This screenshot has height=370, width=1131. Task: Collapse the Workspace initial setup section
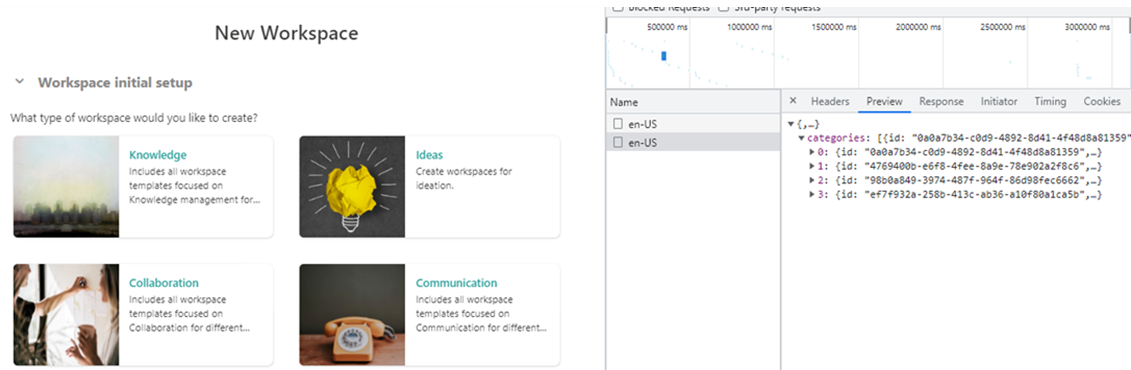pyautogui.click(x=19, y=82)
